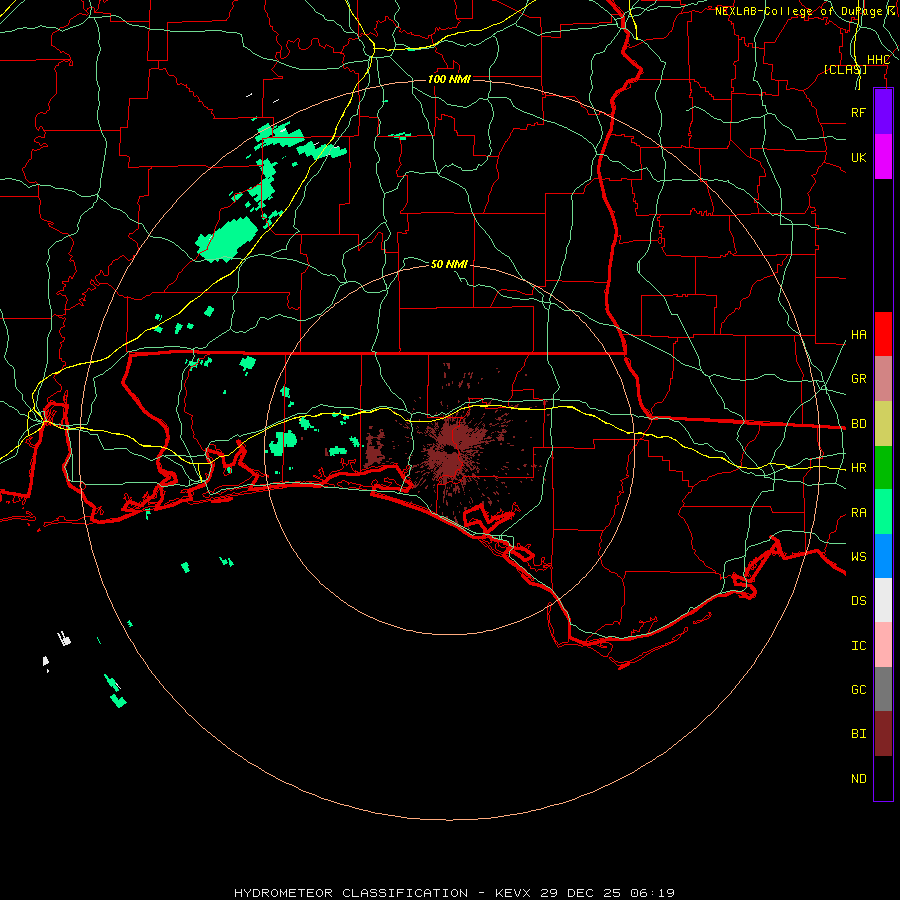Click the UK magenta legend swatch
Viewport: 900px width, 900px height.
click(x=883, y=157)
